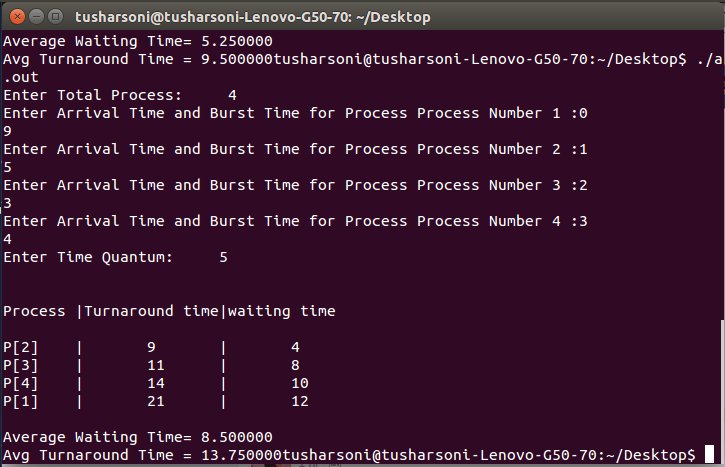This screenshot has width=725, height=467.
Task: Click the 'Average Waiting Time= 8.500000' line
Action: pos(137,437)
